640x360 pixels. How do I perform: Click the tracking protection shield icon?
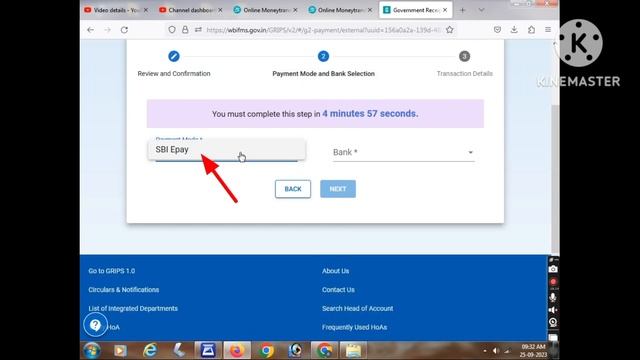172,30
